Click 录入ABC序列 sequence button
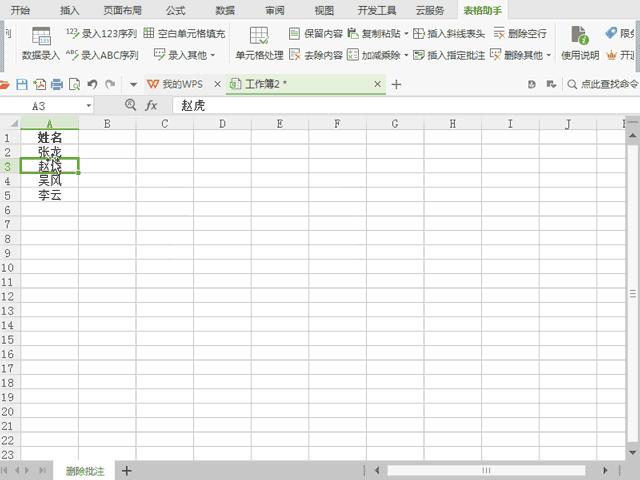640x480 pixels. (x=102, y=55)
